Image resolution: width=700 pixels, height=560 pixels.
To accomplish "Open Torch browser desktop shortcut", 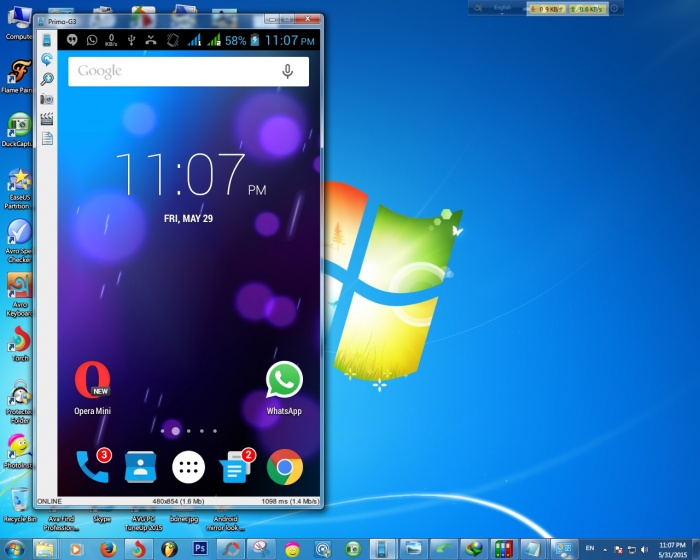I will (x=20, y=344).
